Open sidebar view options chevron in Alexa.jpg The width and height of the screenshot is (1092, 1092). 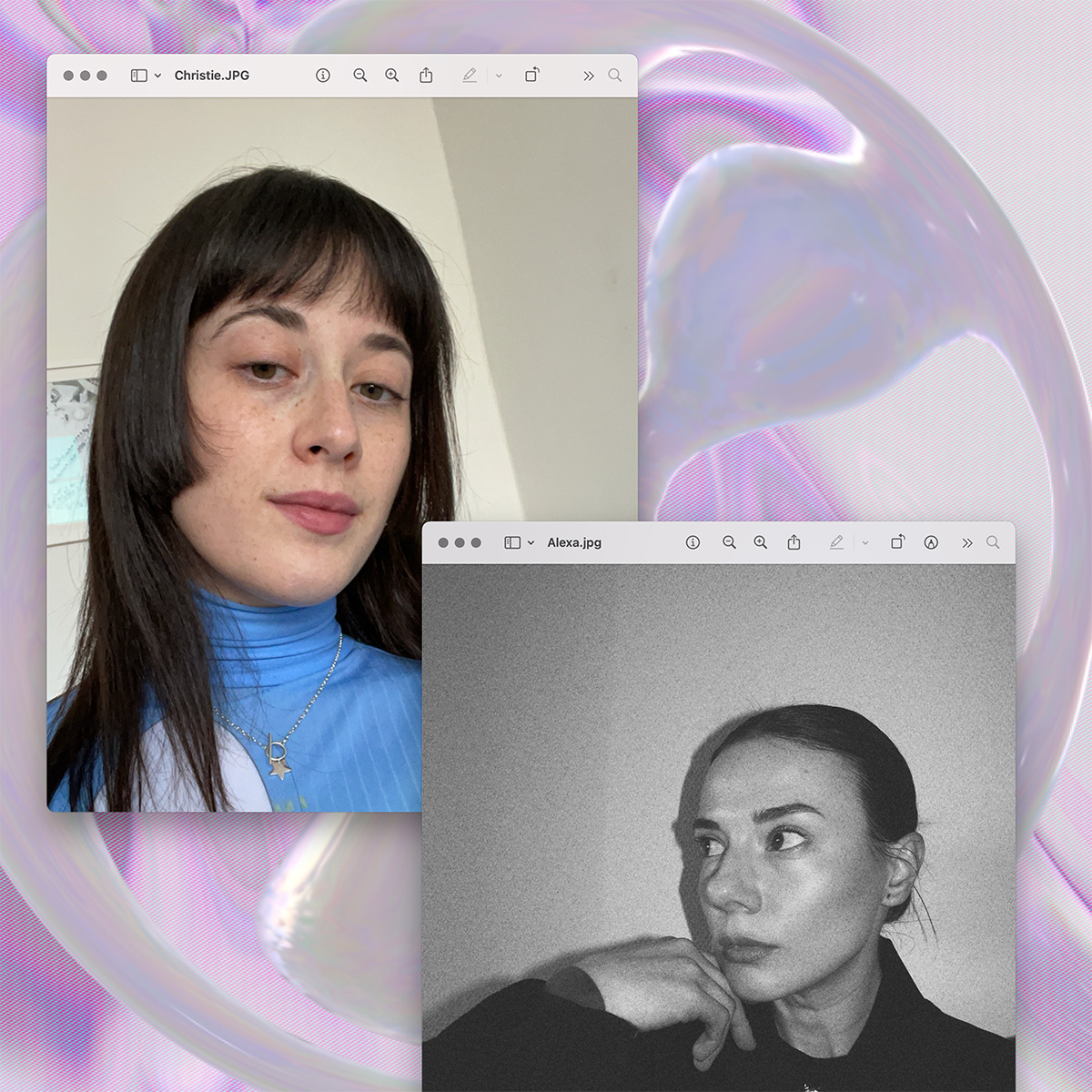click(531, 542)
